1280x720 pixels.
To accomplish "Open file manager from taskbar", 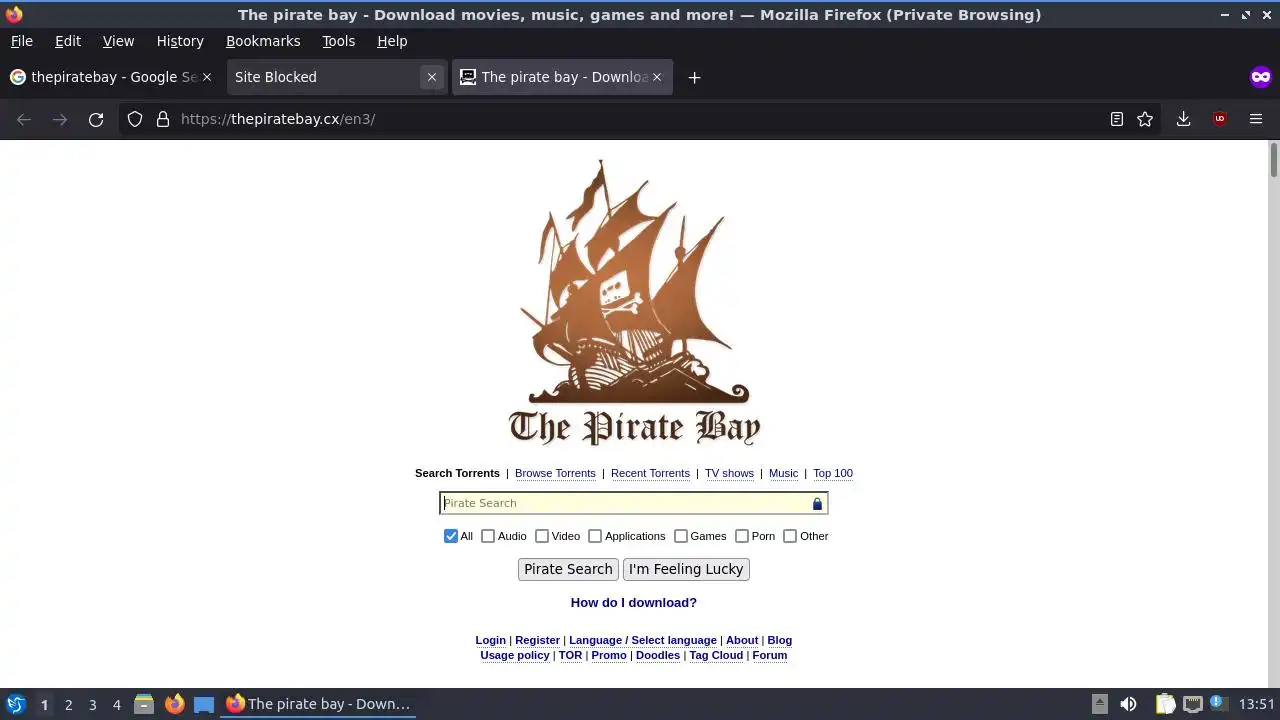I will [x=144, y=704].
